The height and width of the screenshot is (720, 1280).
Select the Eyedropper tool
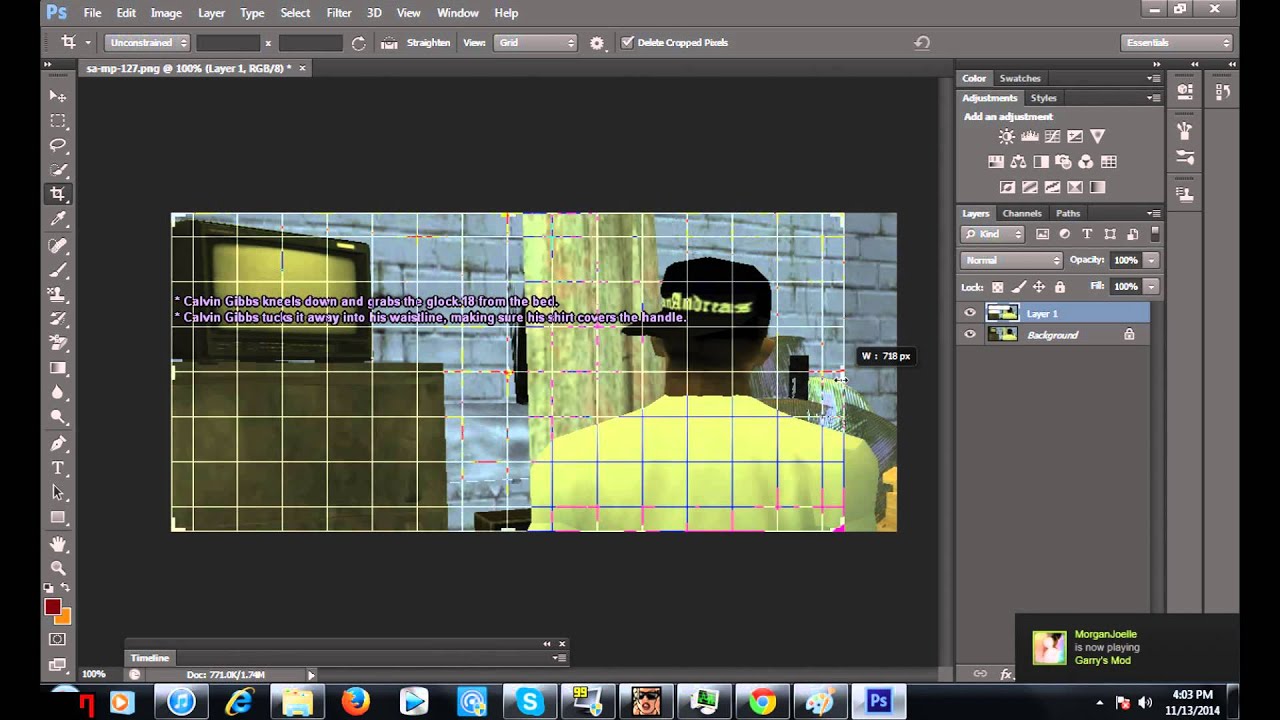coord(58,219)
